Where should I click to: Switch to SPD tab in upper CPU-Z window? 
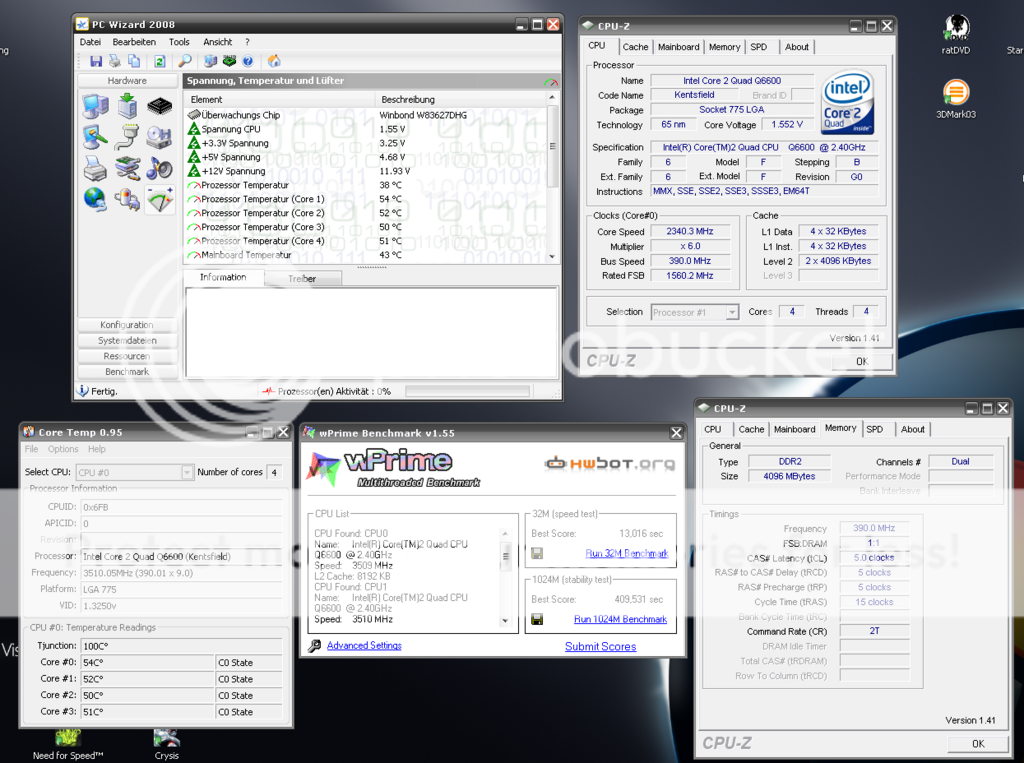tap(758, 47)
